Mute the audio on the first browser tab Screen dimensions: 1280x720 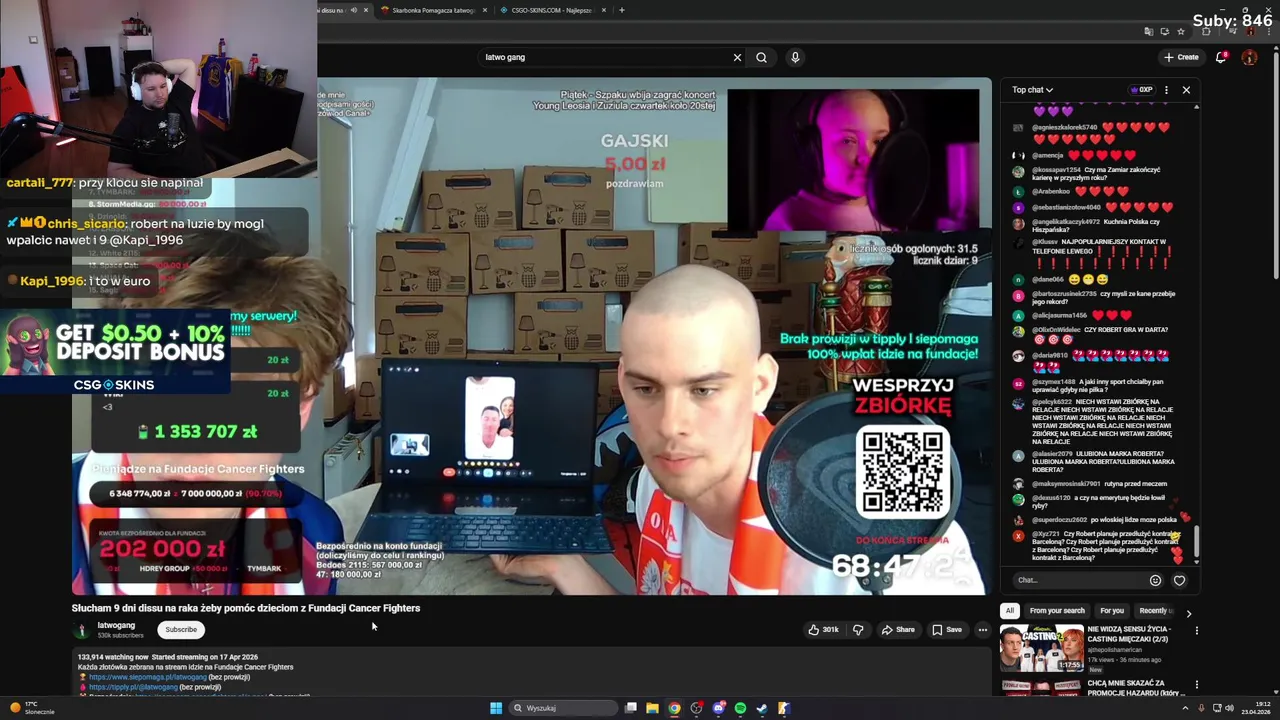pyautogui.click(x=352, y=10)
